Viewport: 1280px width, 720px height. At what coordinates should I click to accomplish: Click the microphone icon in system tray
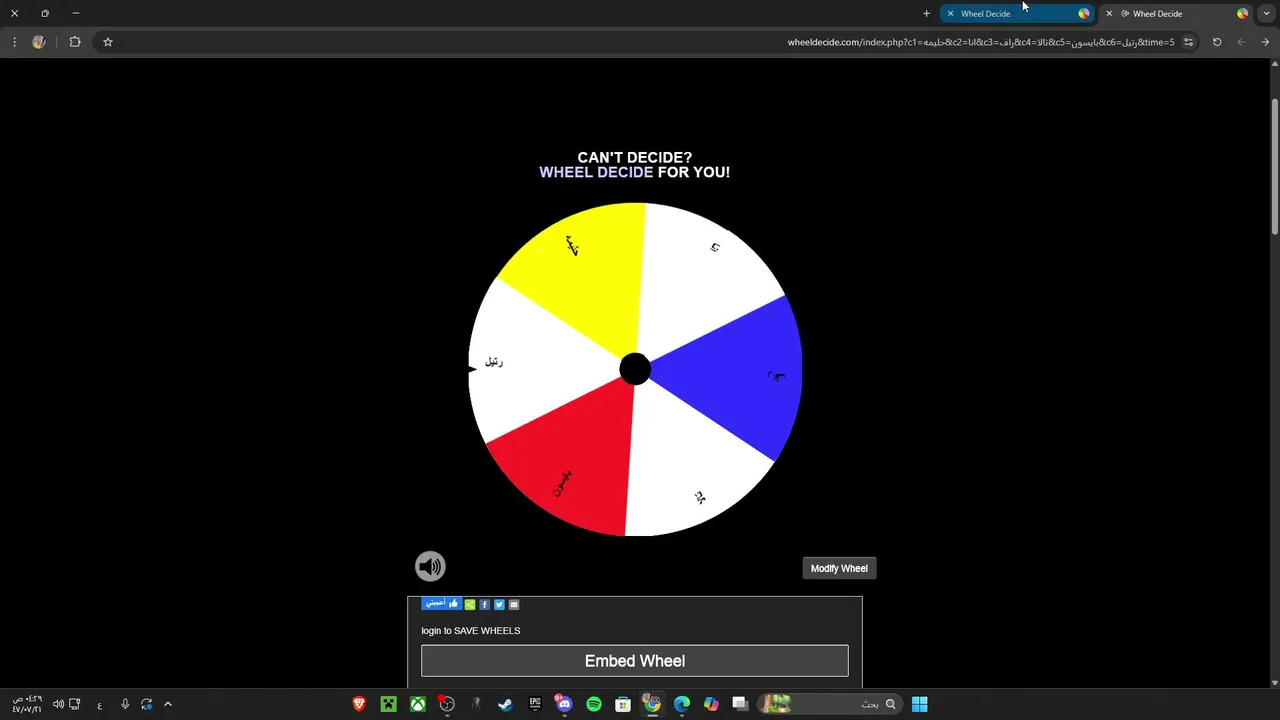(x=125, y=704)
